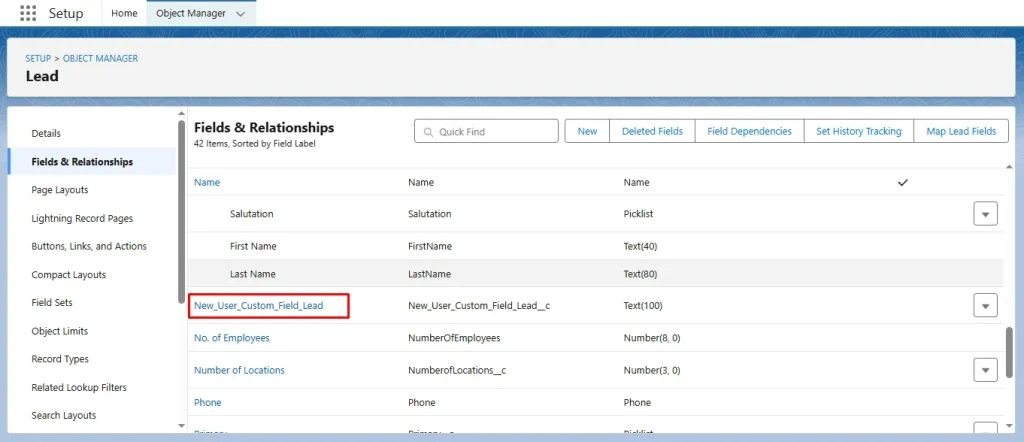Expand the Object Manager tab chevron

(240, 14)
